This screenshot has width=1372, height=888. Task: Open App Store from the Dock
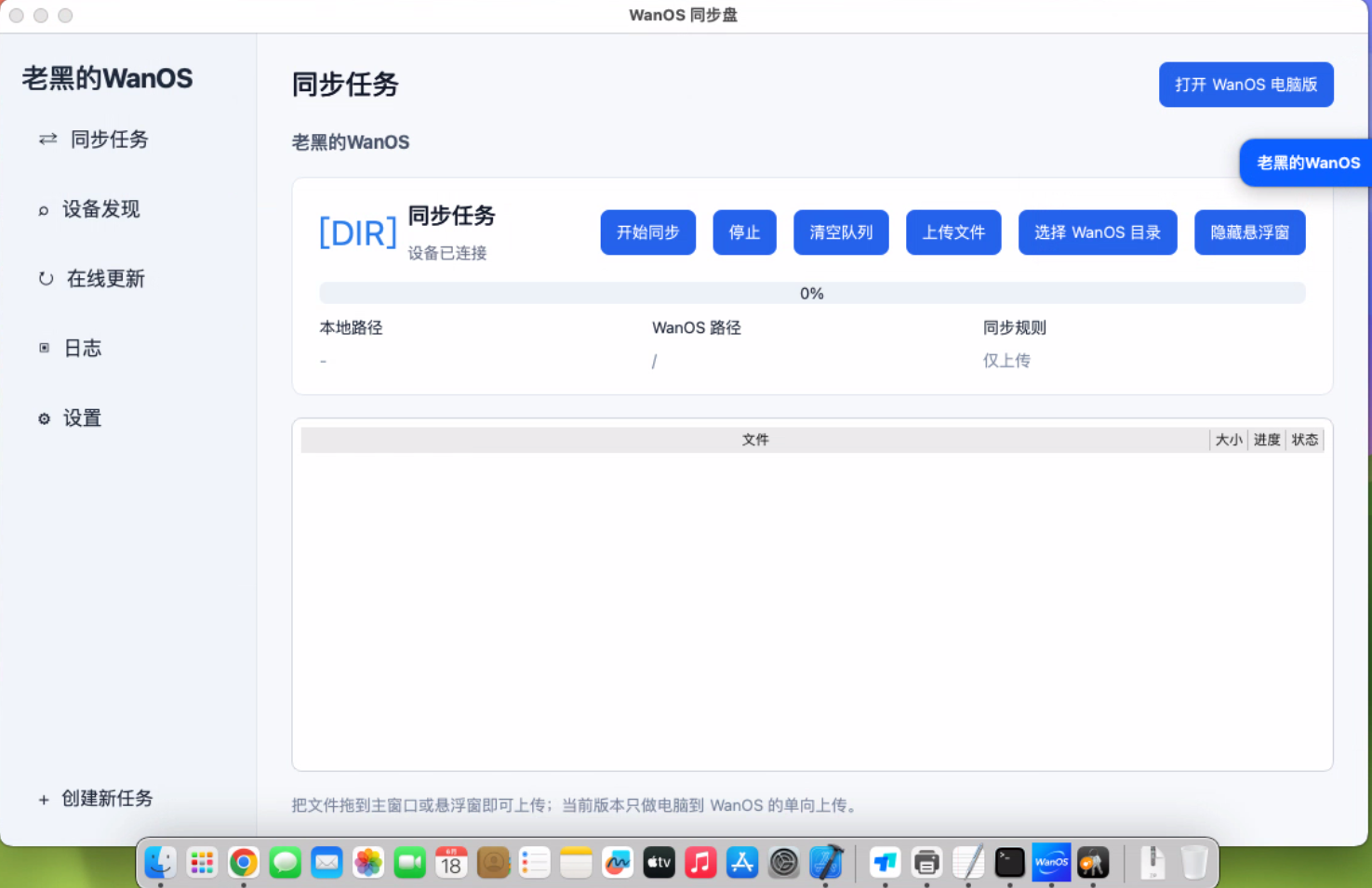coord(742,863)
